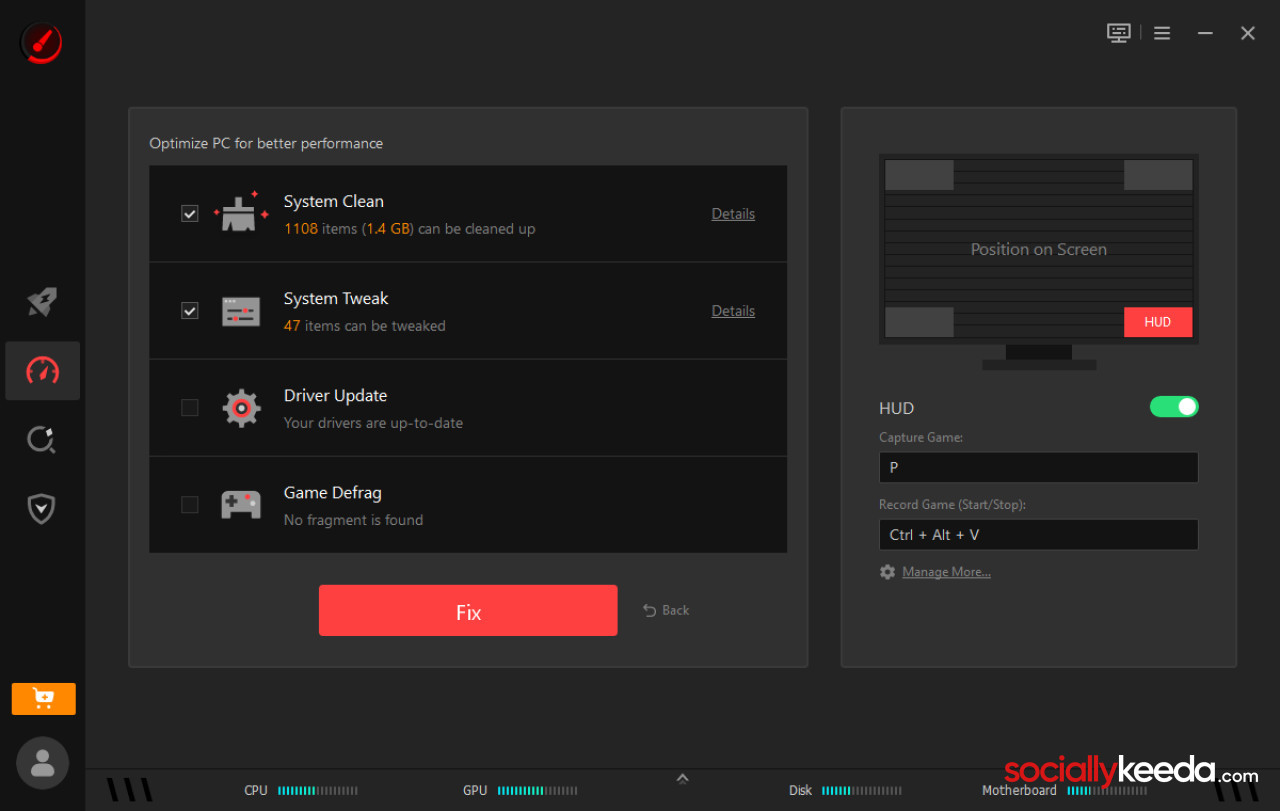Screen dimensions: 1280x811
Task: Uncheck the System Clean checkbox
Action: coord(189,214)
